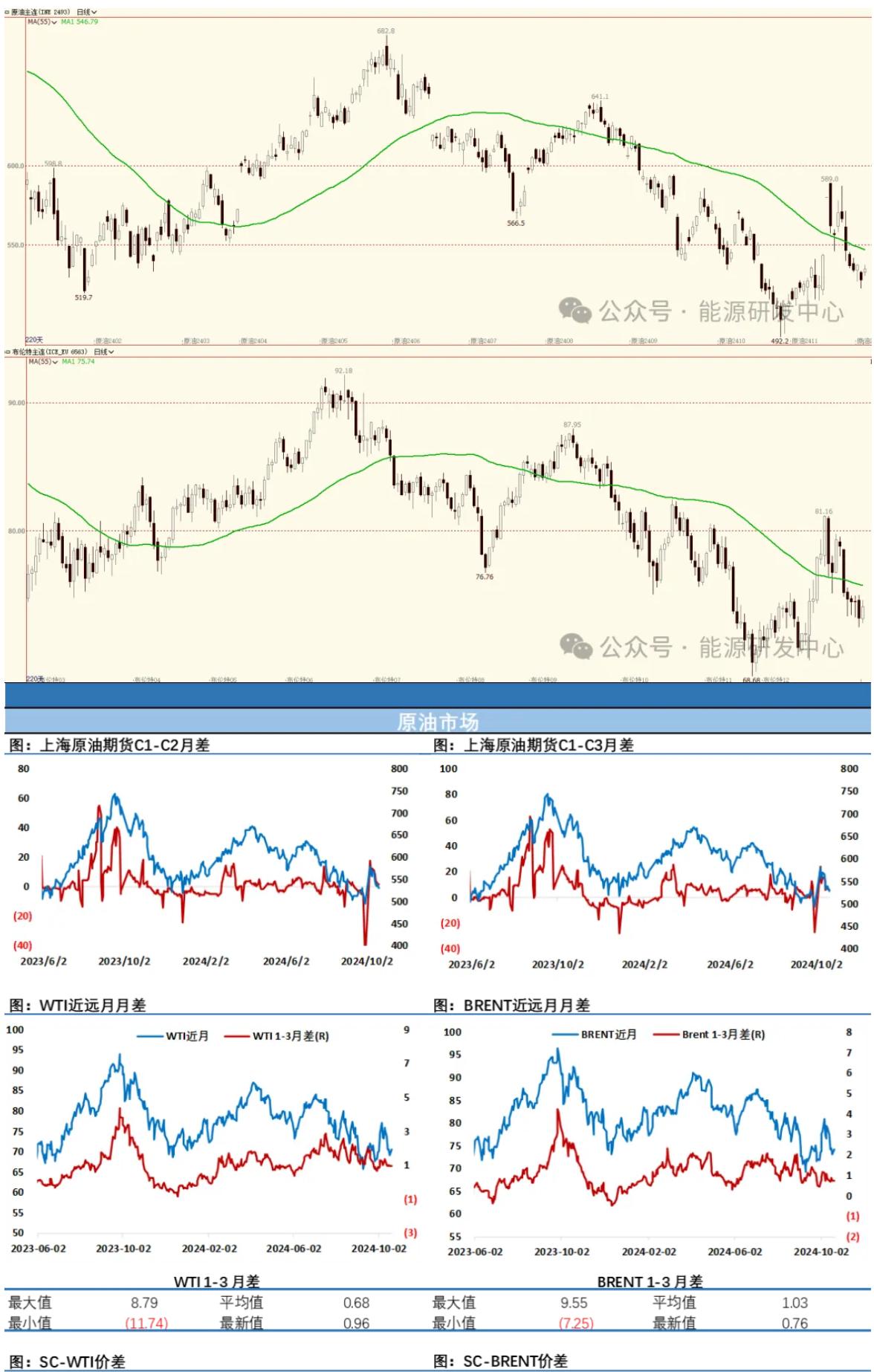The width and height of the screenshot is (874, 1372).
Task: Open 日线 period dropdown on 原油主连 chart
Action: [87, 12]
